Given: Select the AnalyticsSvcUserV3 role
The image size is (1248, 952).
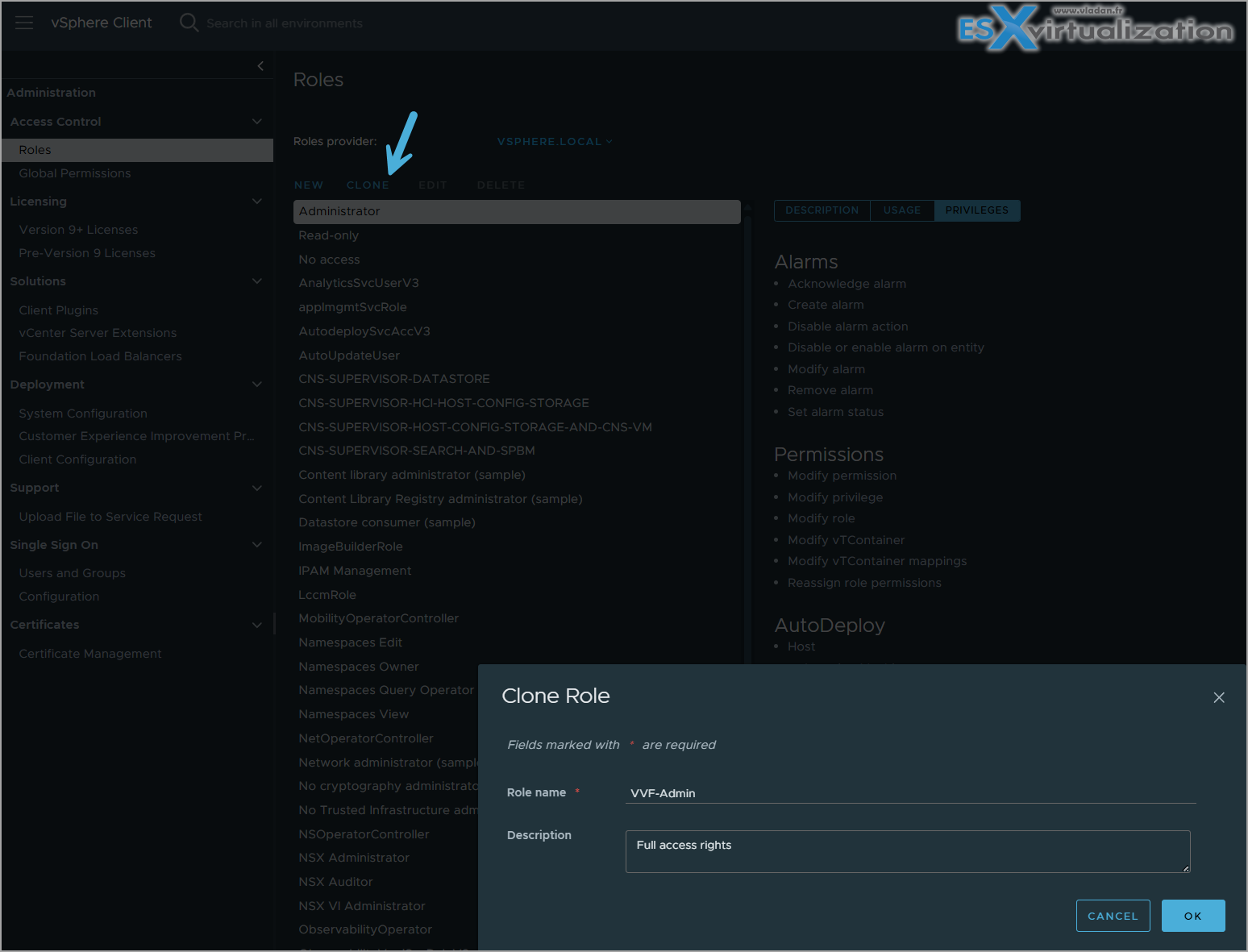Looking at the screenshot, I should [x=359, y=283].
